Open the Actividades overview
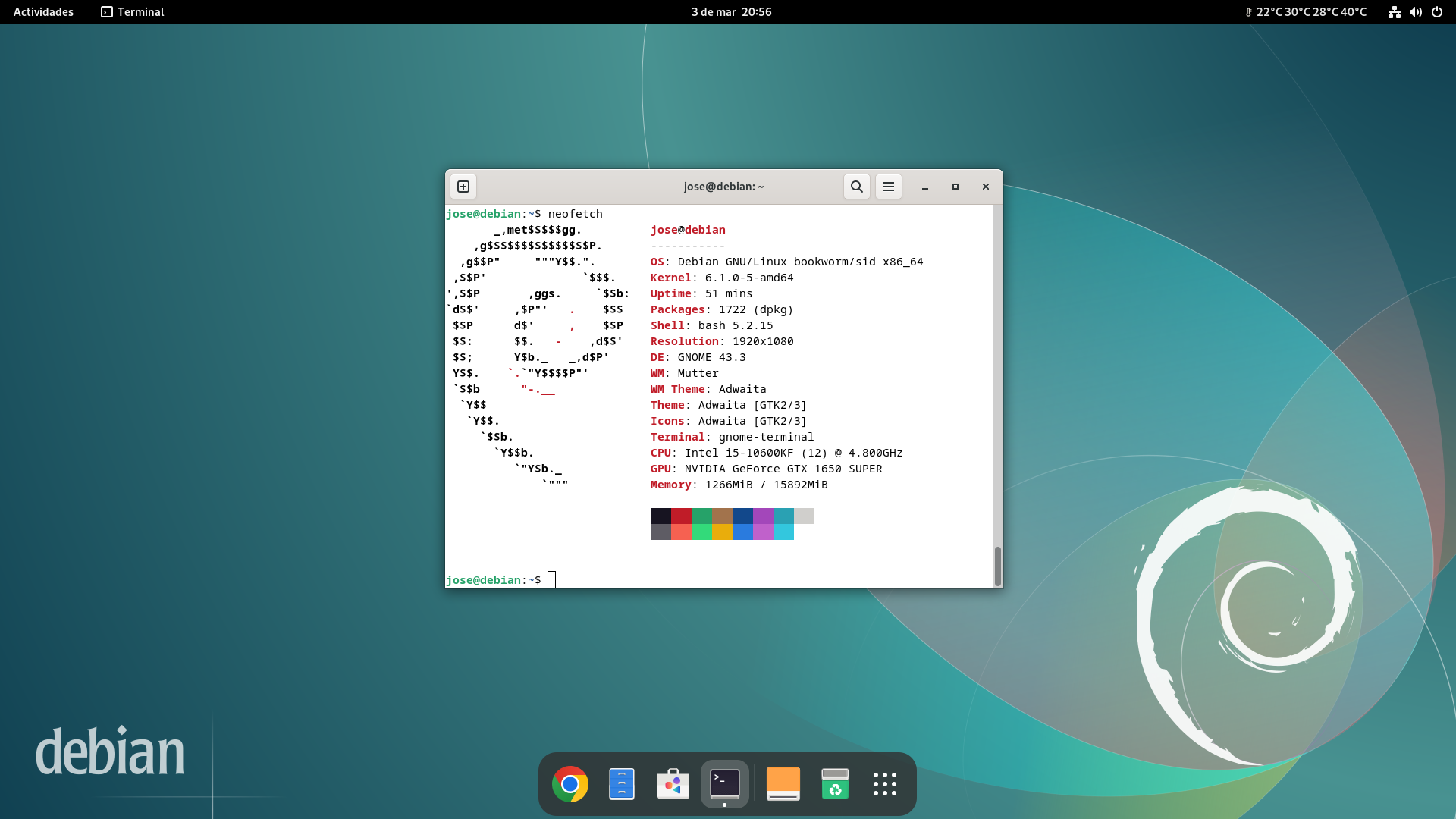The height and width of the screenshot is (819, 1456). click(x=43, y=12)
